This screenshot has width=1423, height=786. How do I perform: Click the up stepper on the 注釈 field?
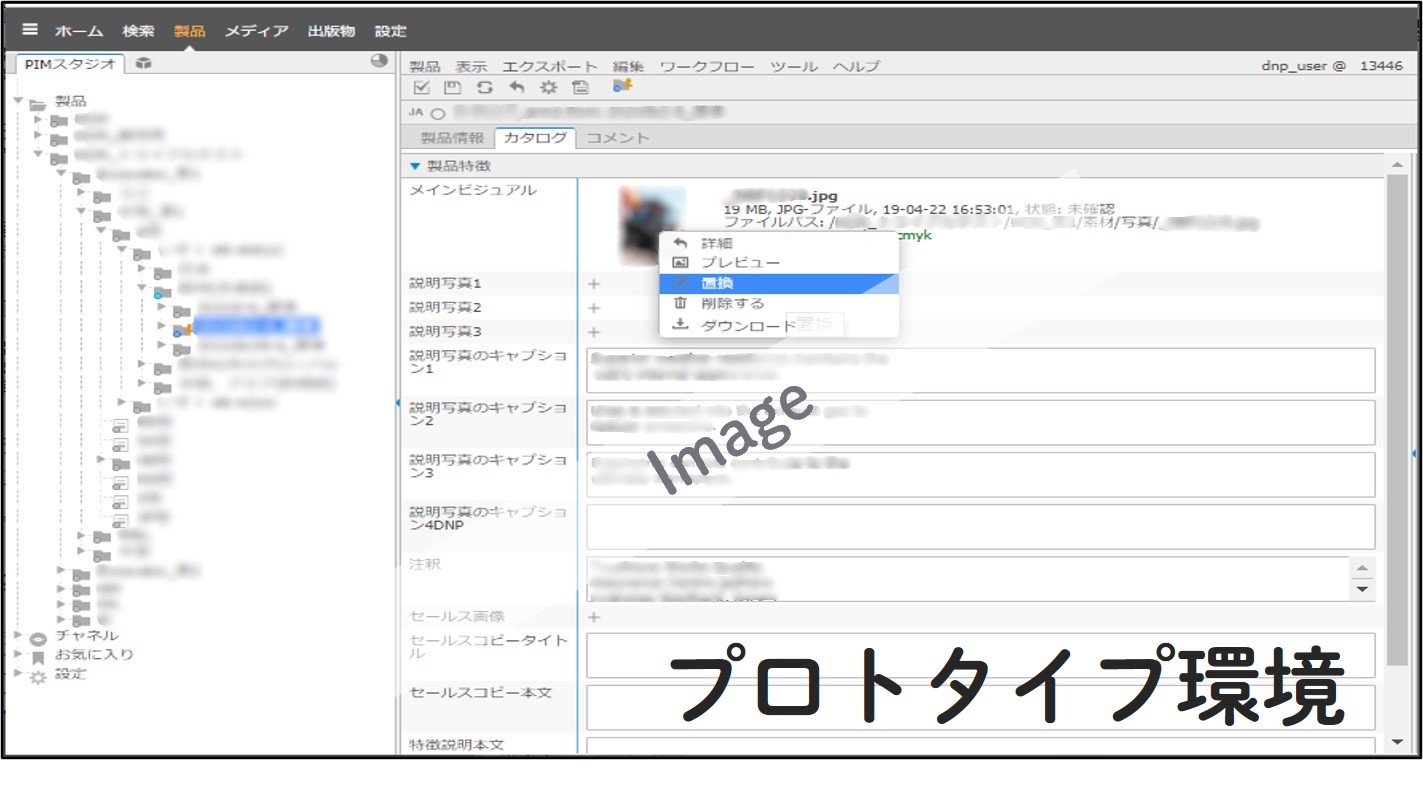point(1364,568)
